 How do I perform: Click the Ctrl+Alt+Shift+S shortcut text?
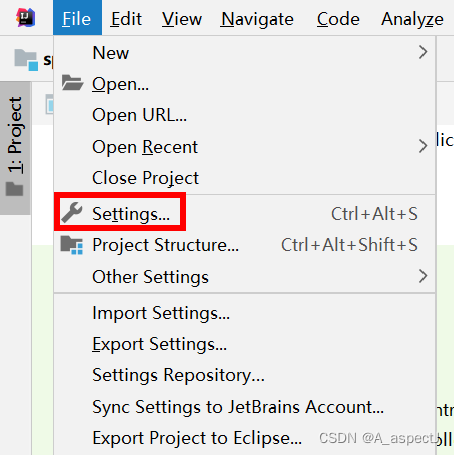tap(349, 245)
